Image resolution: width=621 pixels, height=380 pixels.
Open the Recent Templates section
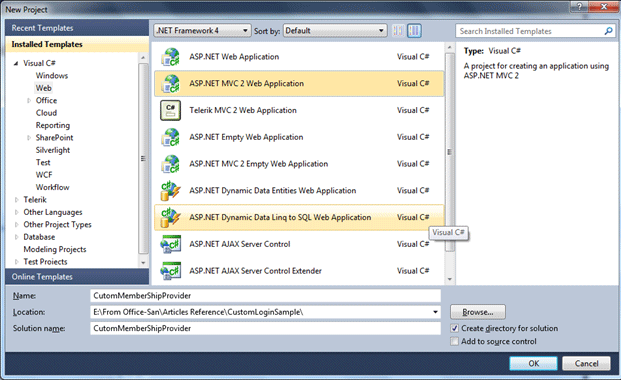pos(77,28)
